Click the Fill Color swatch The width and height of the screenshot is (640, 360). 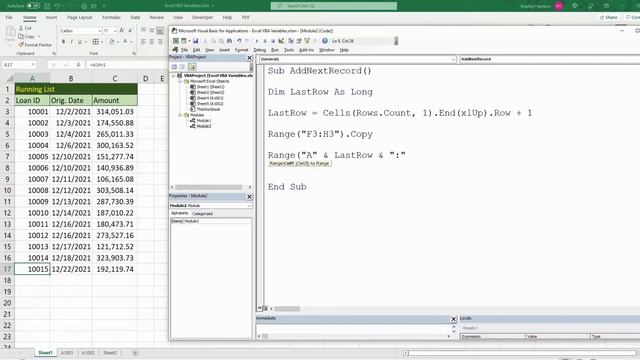pyautogui.click(x=111, y=42)
